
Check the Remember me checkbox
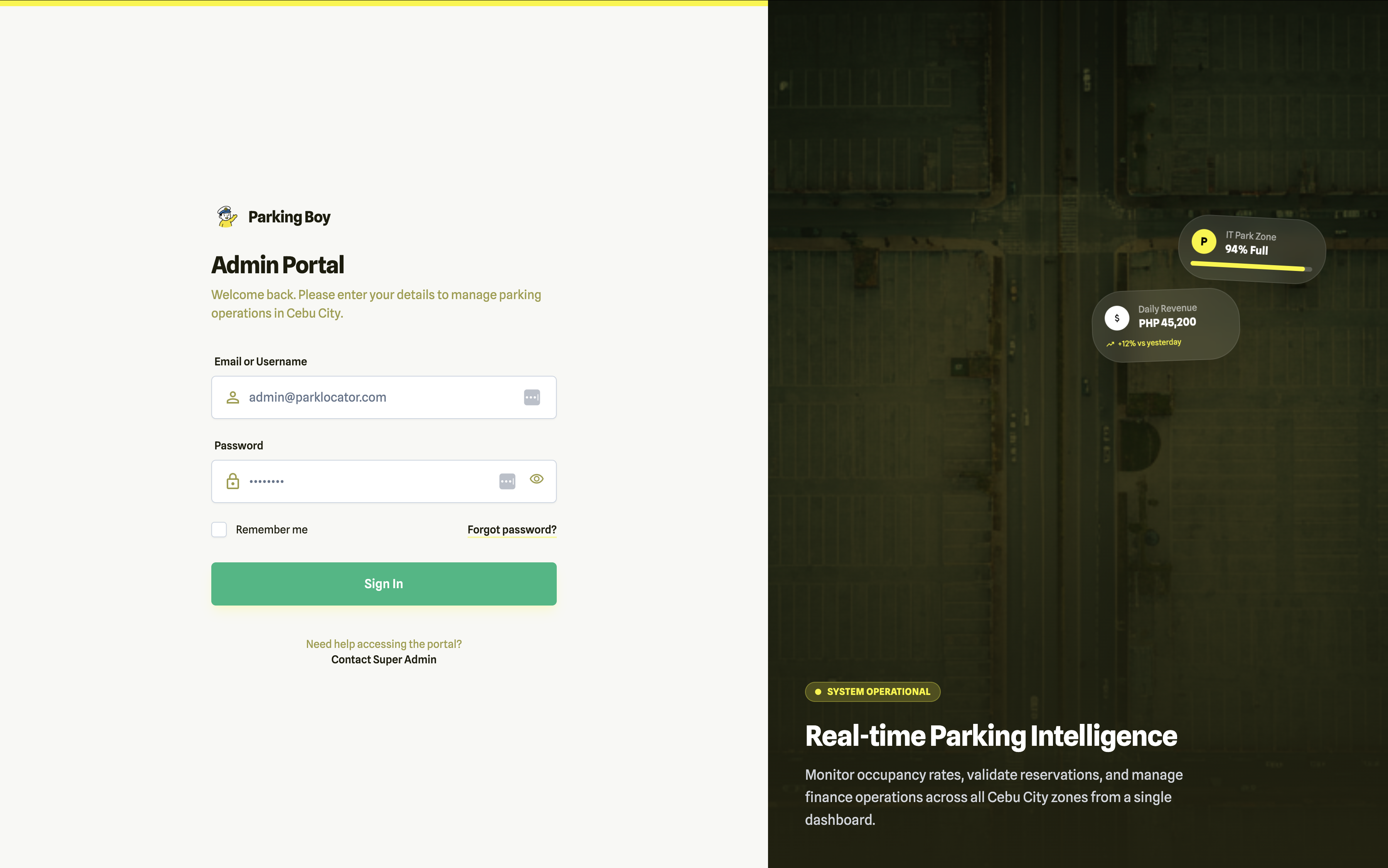tap(219, 529)
